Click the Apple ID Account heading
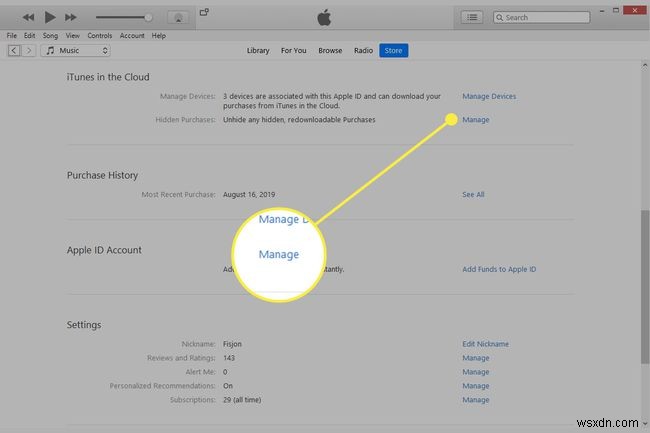The width and height of the screenshot is (650, 433). [104, 250]
